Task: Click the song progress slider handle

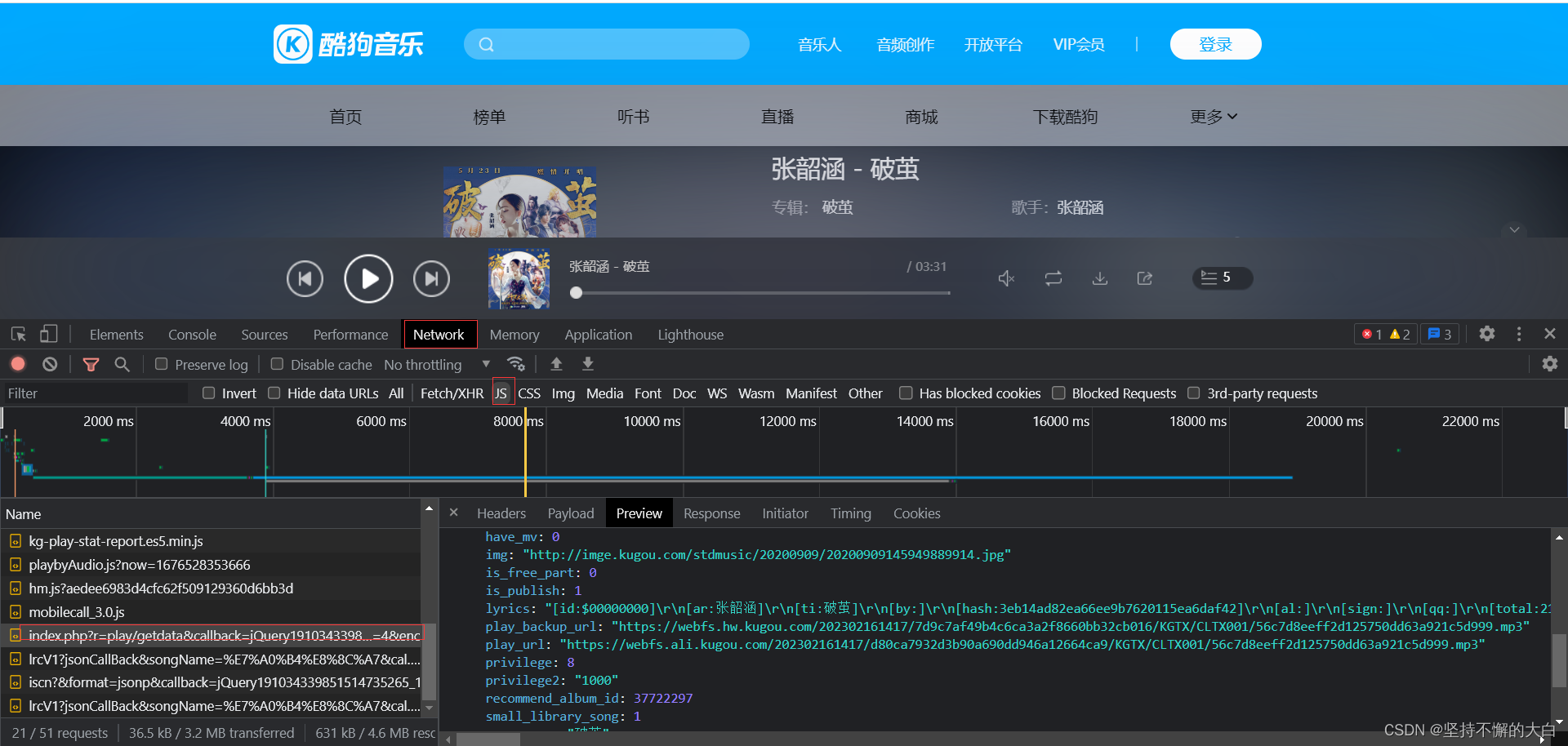Action: (577, 292)
